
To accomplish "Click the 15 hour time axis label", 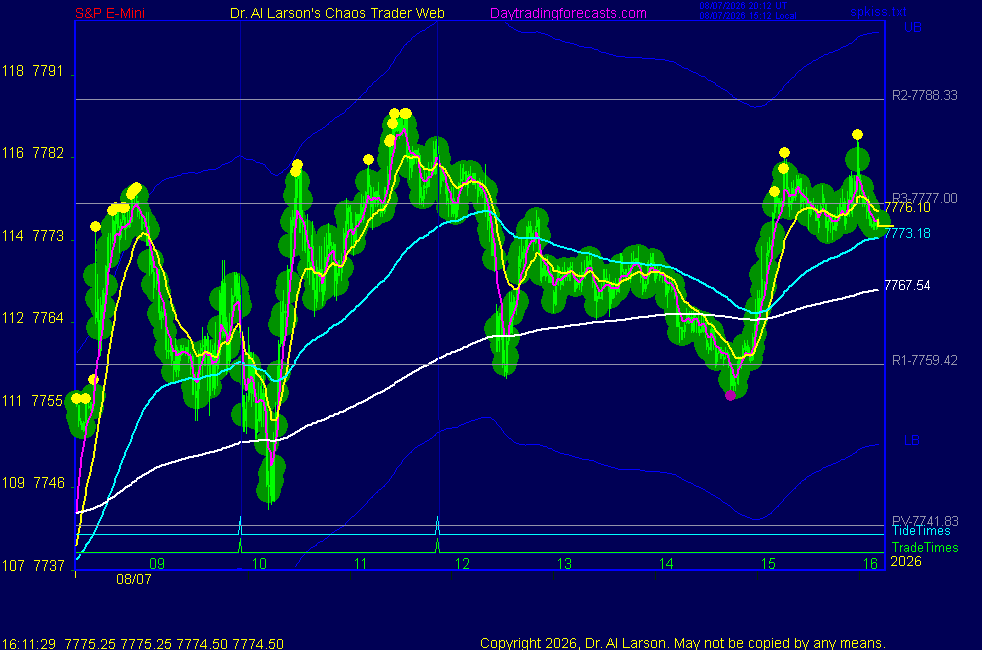I will coord(768,564).
